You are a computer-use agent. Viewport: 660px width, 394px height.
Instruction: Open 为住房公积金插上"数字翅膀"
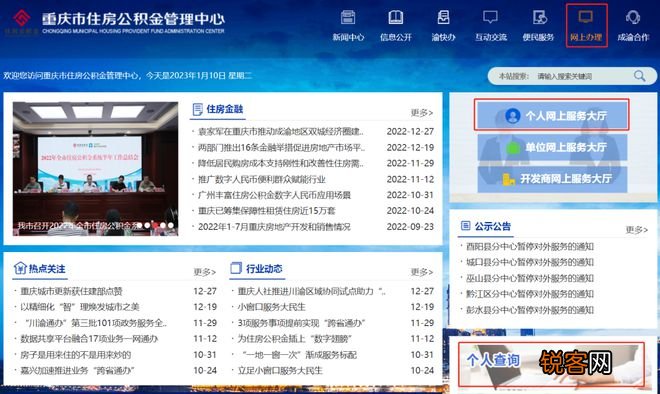tap(295, 338)
